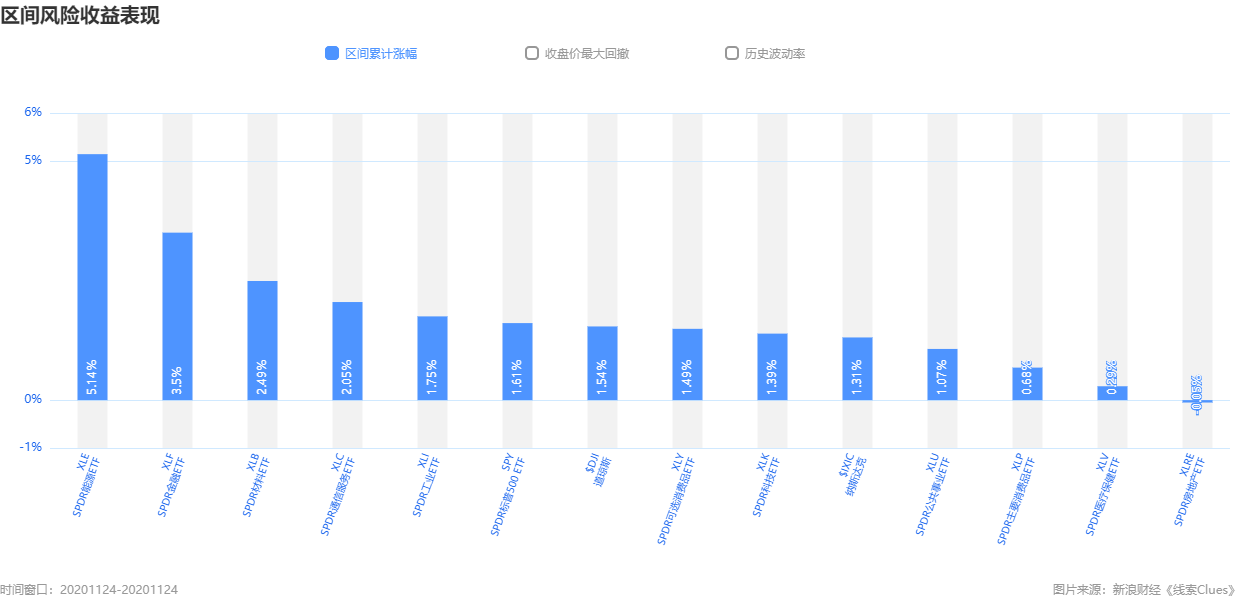Enable the 收盘价最大回撤 series
Image resolution: width=1240 pixels, height=600 pixels.
pyautogui.click(x=532, y=53)
